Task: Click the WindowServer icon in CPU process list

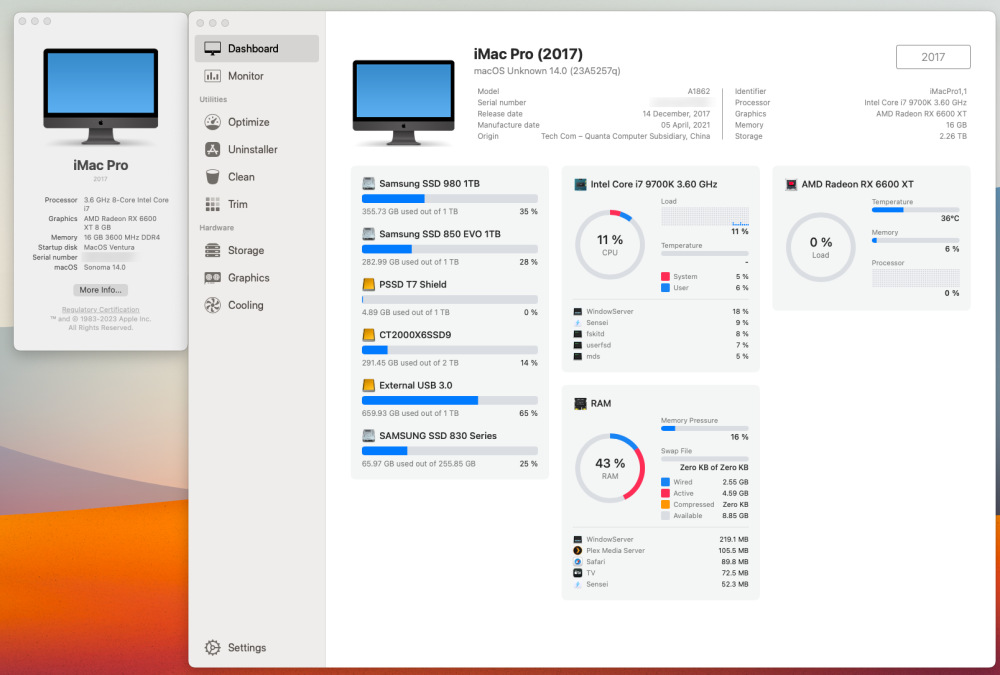Action: [578, 311]
